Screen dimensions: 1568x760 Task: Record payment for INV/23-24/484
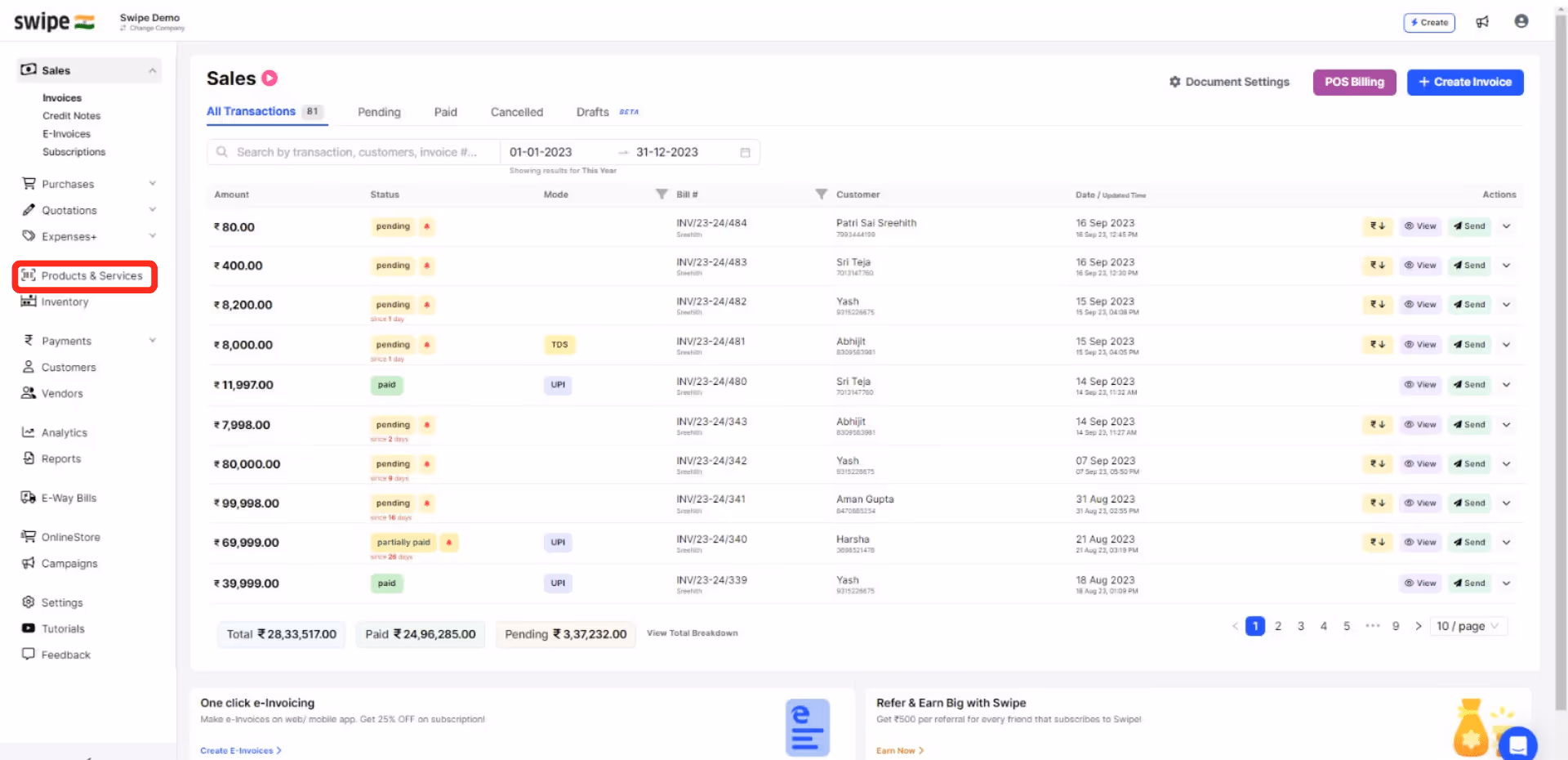(x=1377, y=226)
